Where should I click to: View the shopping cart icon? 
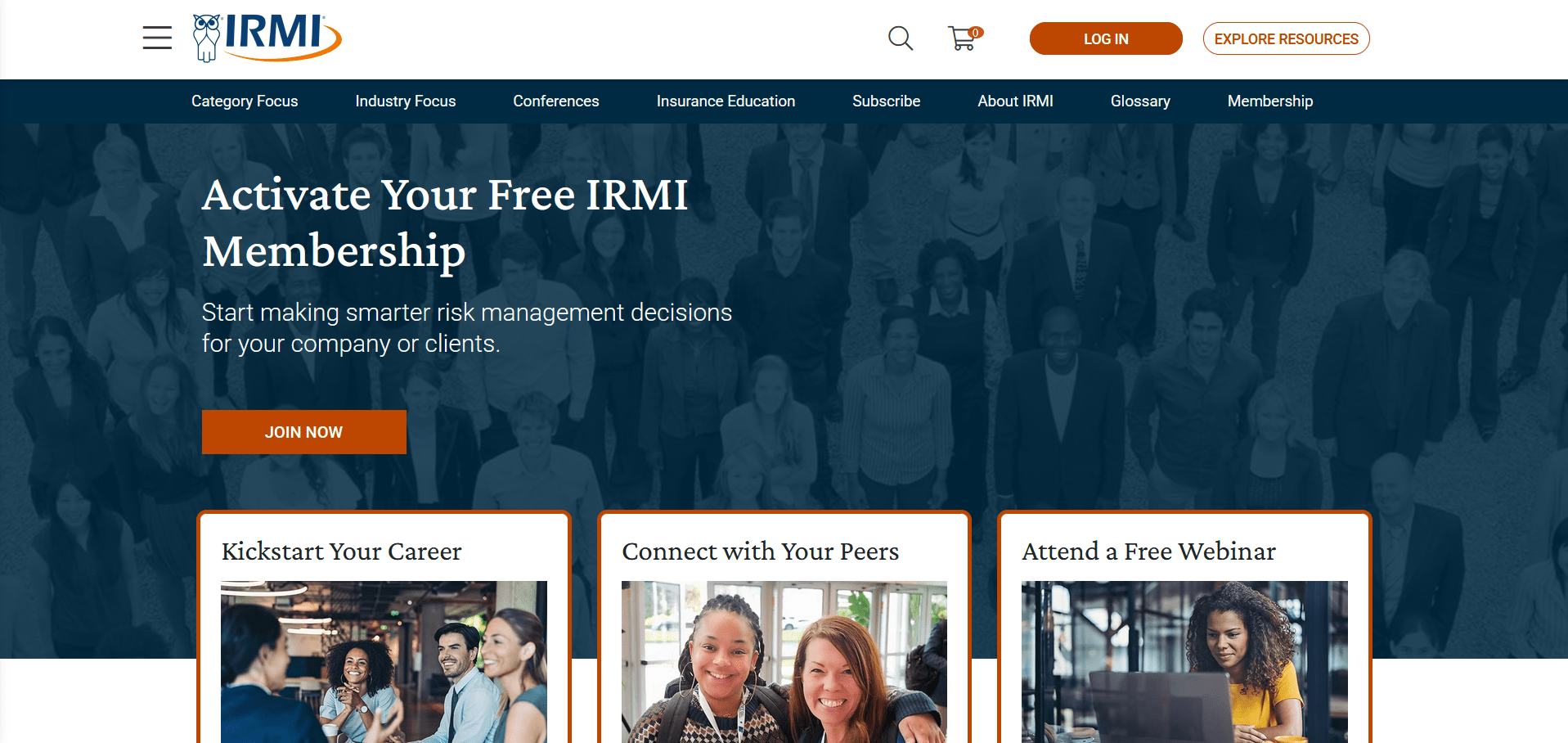[x=965, y=38]
